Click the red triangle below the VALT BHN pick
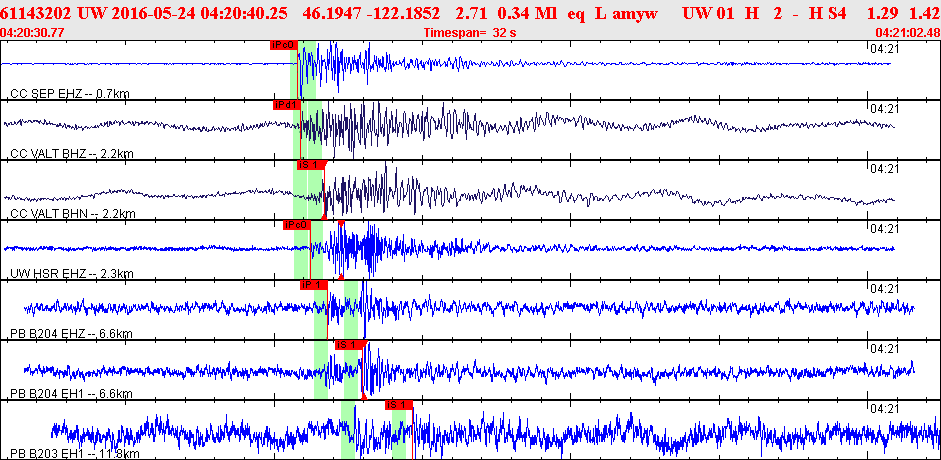941x460 pixels. (x=324, y=216)
